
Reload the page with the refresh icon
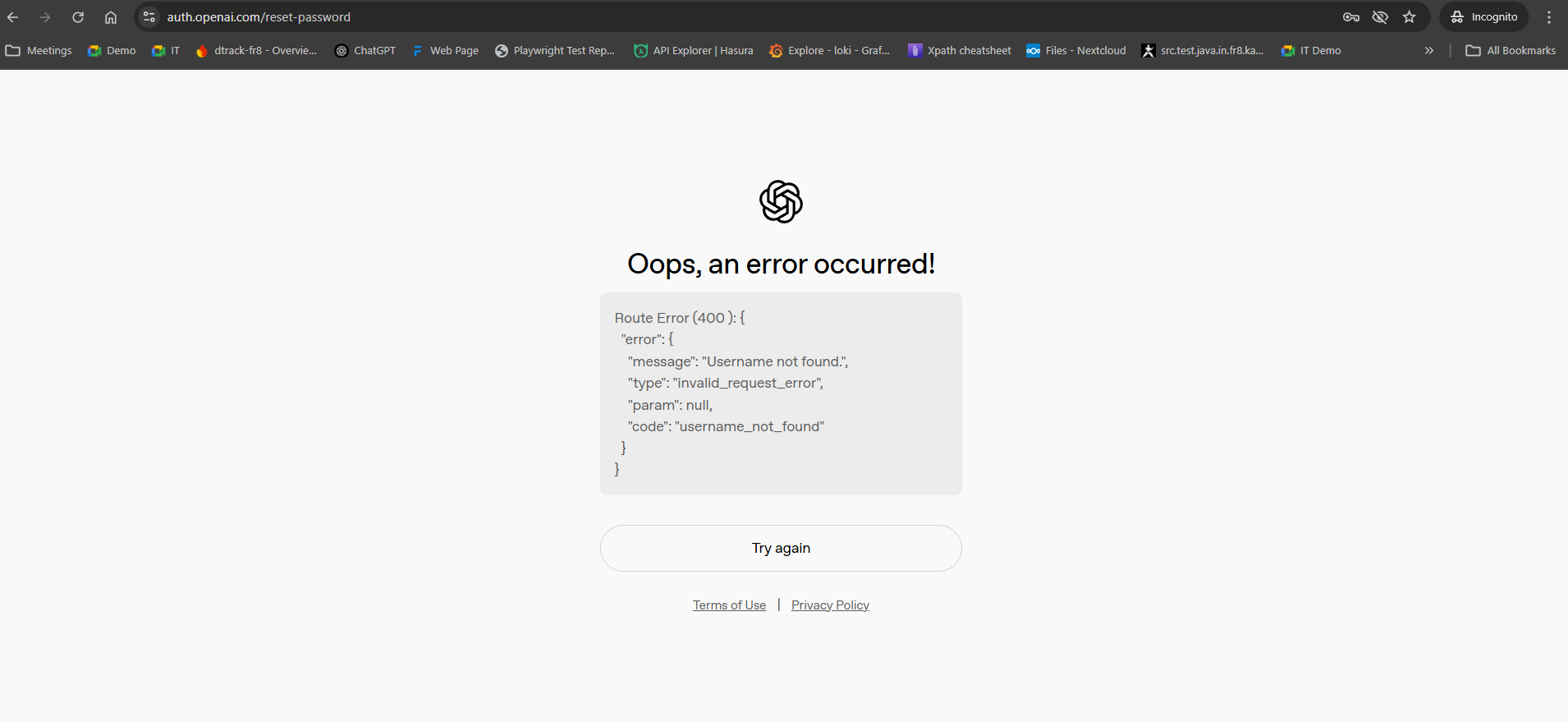(x=78, y=17)
